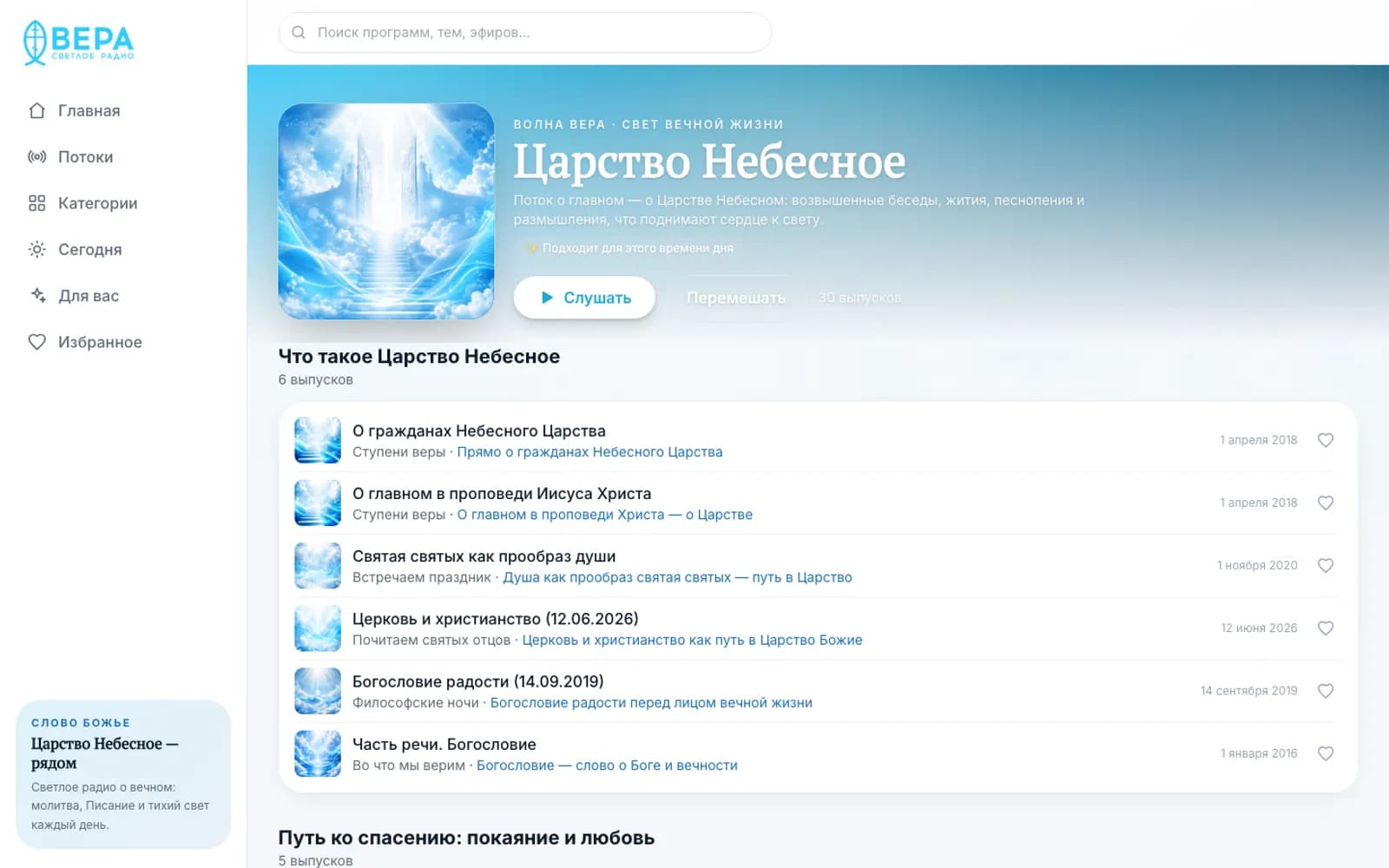Viewport: 1389px width, 868px height.
Task: Favorite 'О главном в проповеди Иисуса Христа'
Action: pos(1326,503)
